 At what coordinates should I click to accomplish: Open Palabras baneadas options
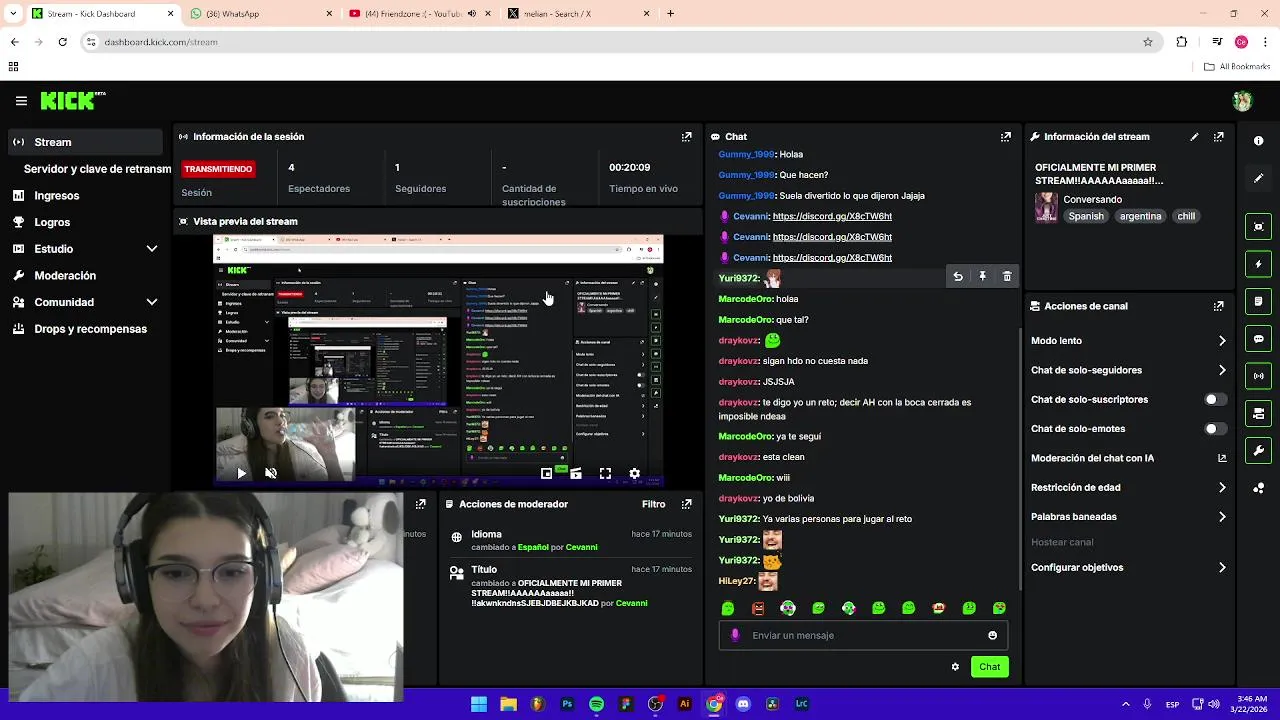pyautogui.click(x=1128, y=517)
